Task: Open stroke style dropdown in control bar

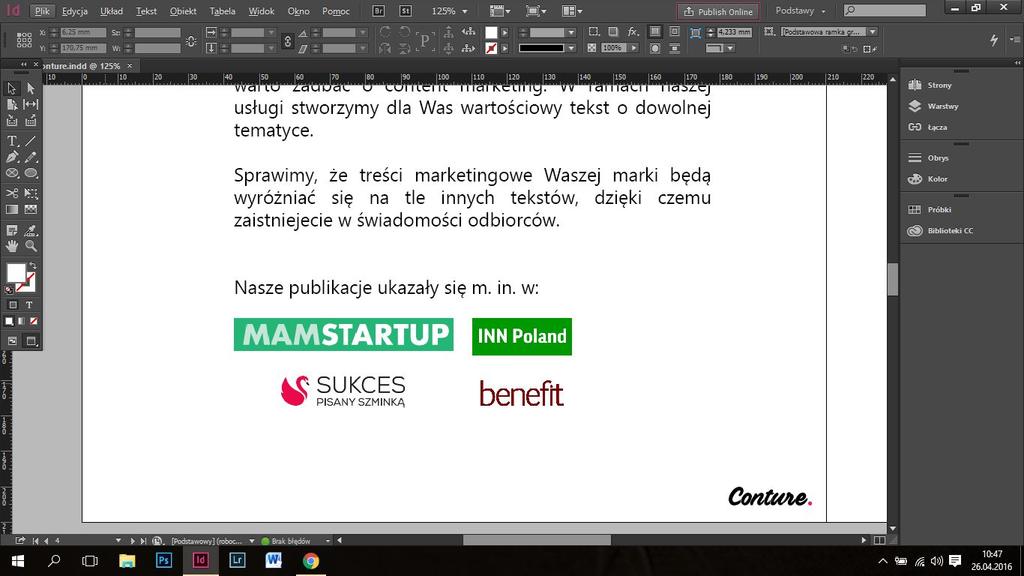Action: tap(571, 48)
